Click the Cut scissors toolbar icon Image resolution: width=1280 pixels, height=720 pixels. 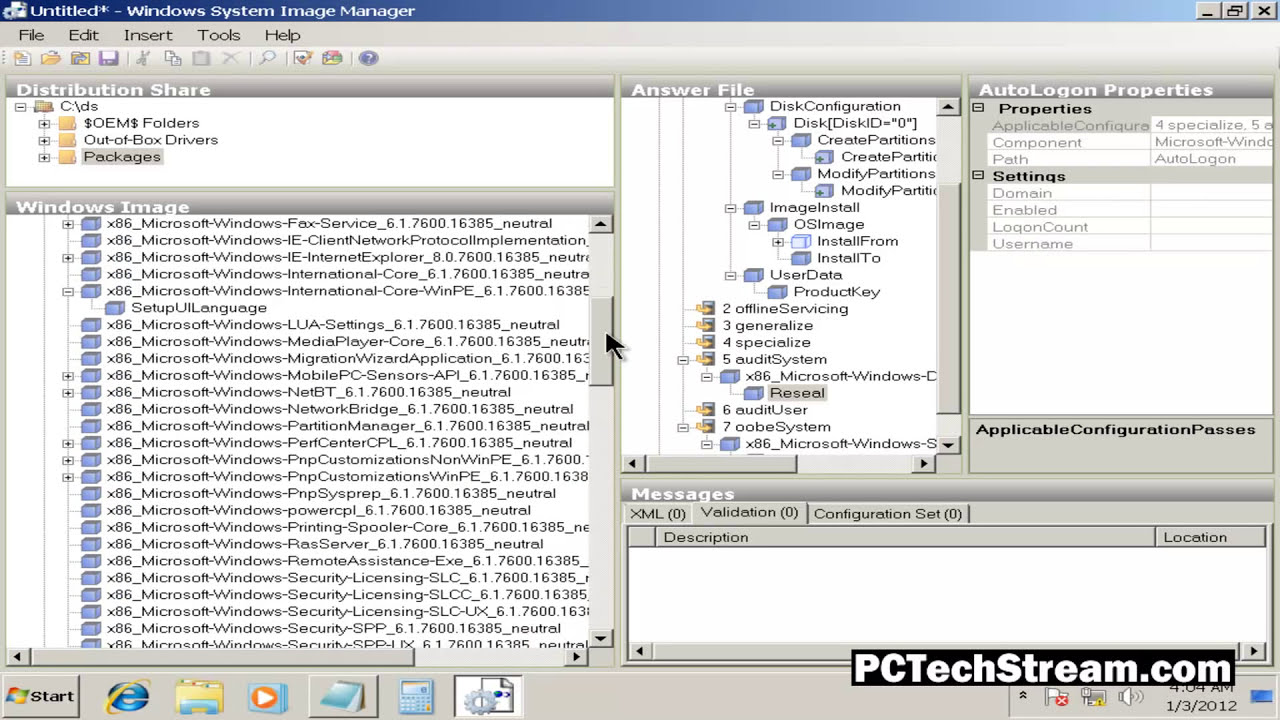[143, 58]
